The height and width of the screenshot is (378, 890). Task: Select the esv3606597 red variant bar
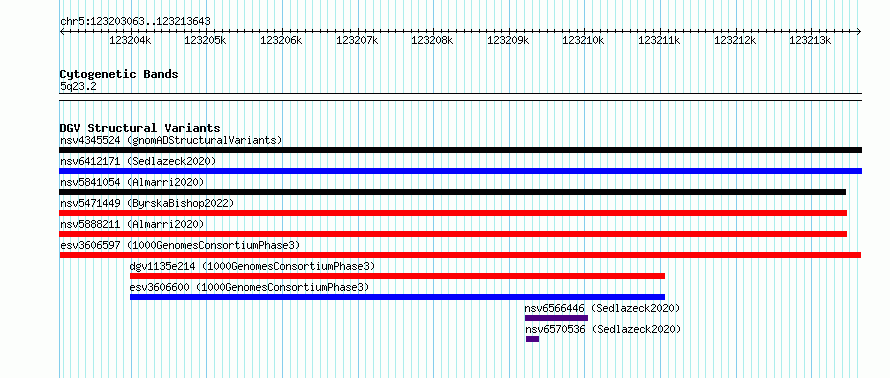click(460, 255)
